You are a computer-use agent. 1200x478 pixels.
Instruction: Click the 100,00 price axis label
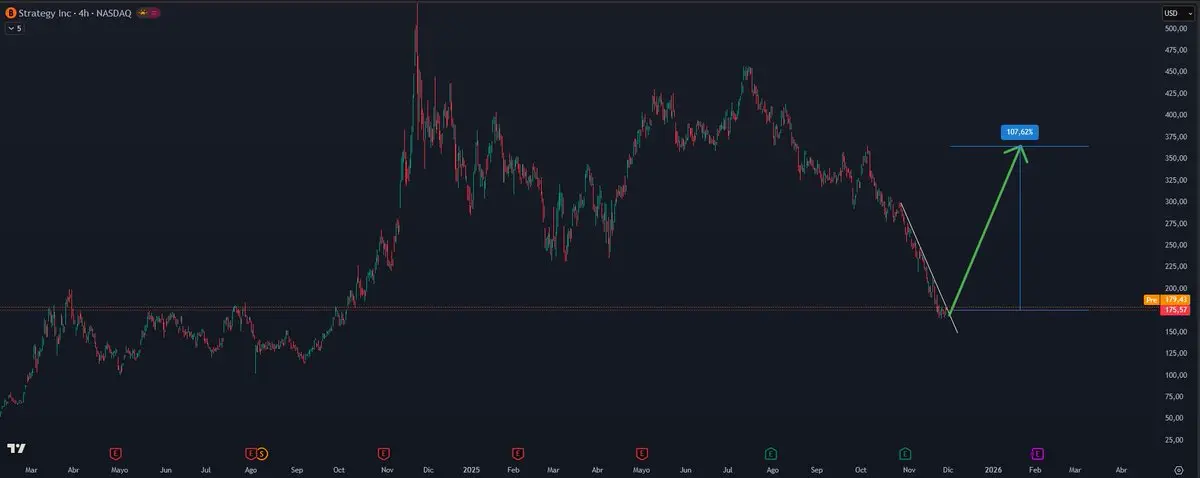click(x=1176, y=375)
